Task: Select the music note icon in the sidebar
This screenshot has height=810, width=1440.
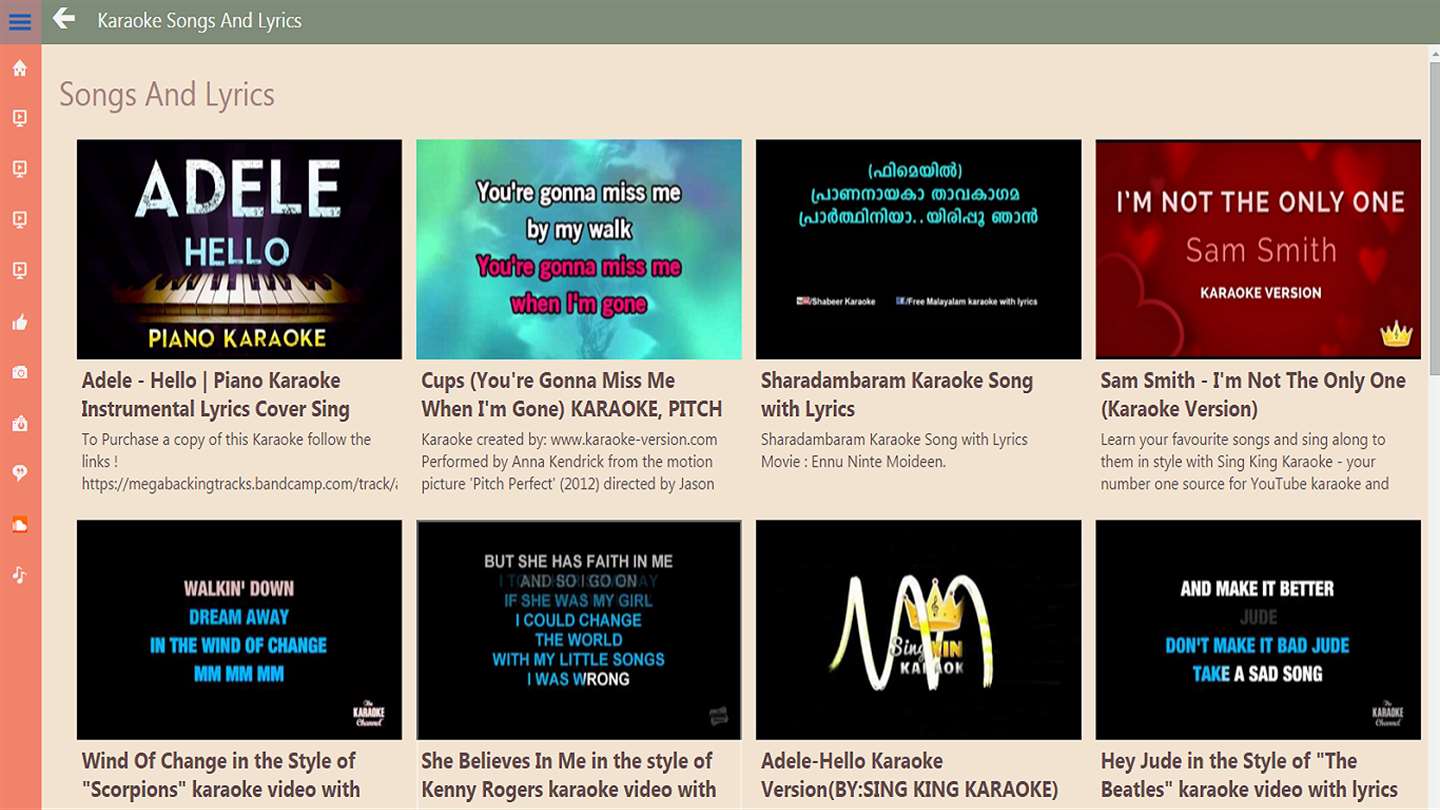Action: [x=20, y=575]
